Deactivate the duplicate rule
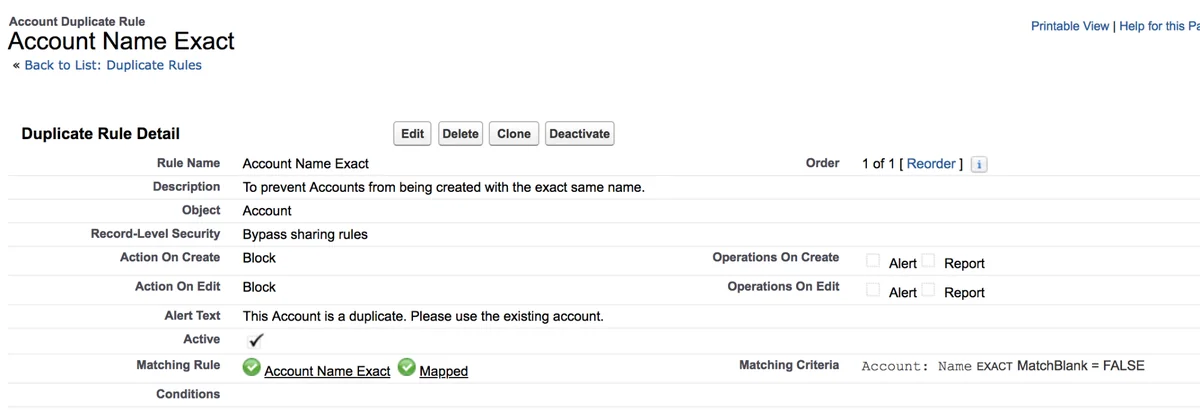This screenshot has height=410, width=1200. (x=580, y=134)
